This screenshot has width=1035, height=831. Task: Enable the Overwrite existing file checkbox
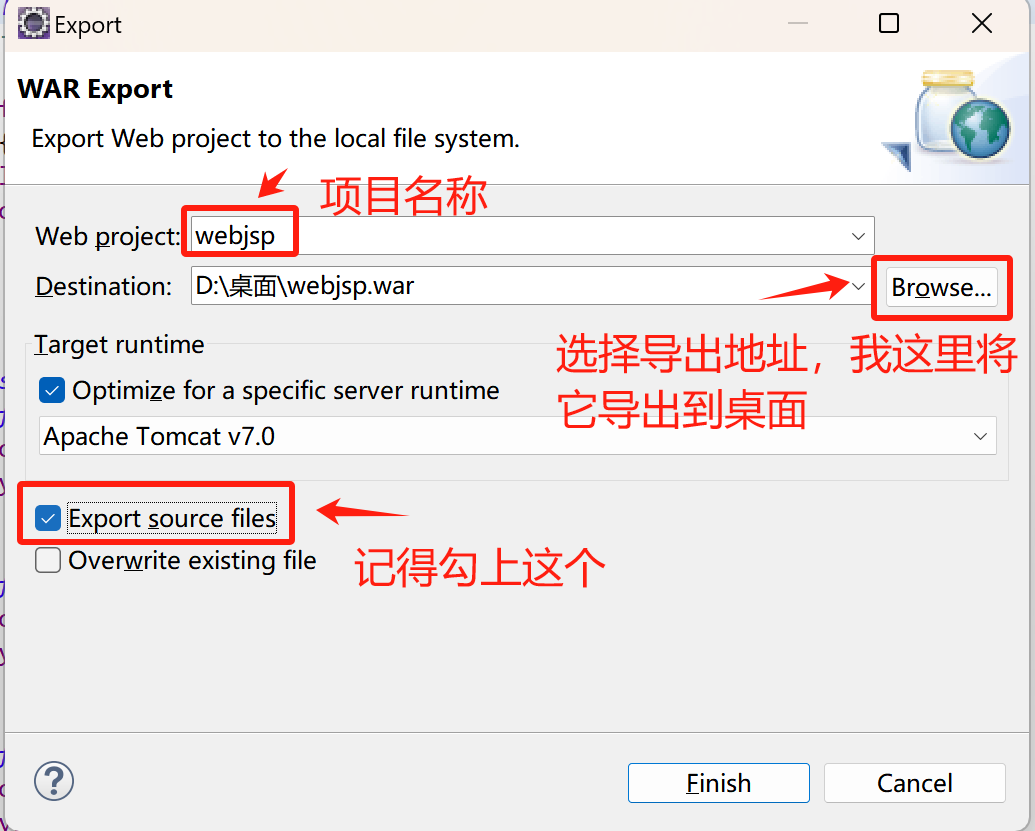[x=47, y=561]
